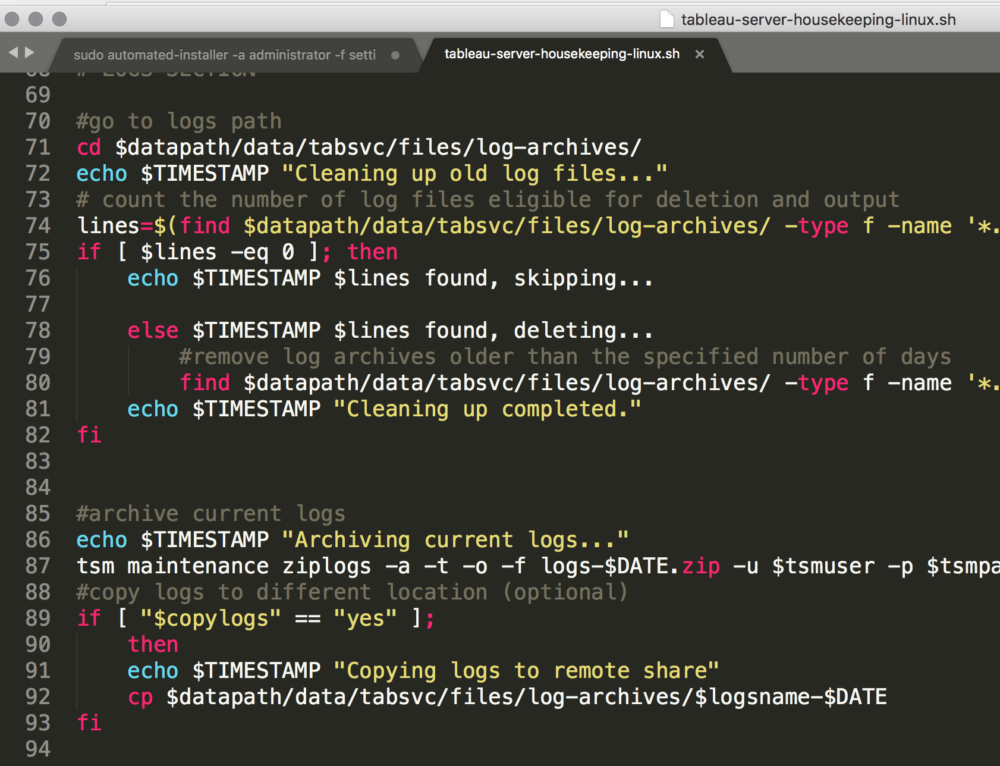Click the string "Archiving current logs..."
This screenshot has height=766, width=1000.
(455, 540)
